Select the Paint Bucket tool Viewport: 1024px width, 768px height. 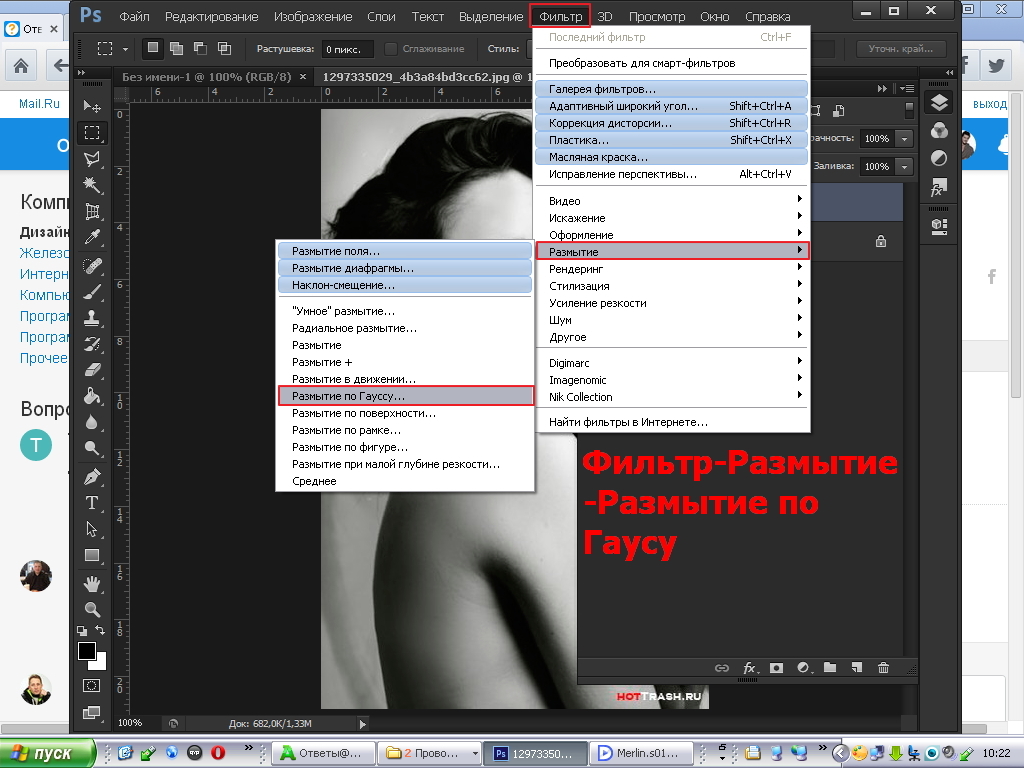[x=92, y=396]
